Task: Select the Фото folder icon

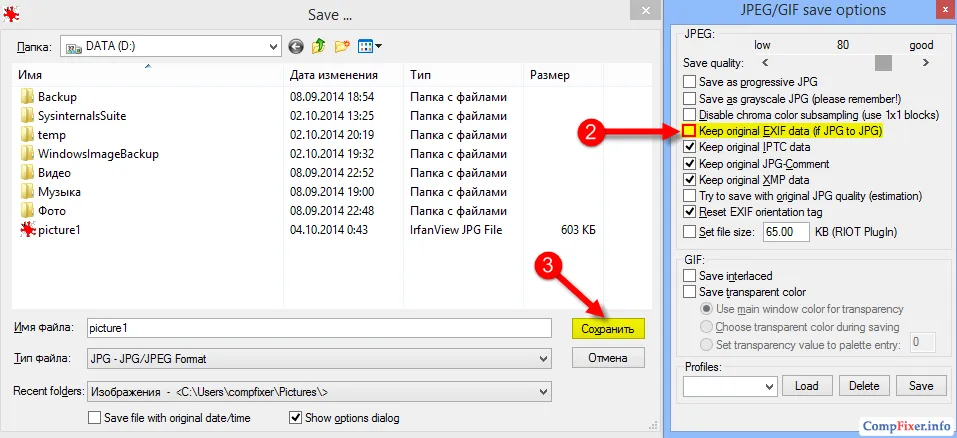Action: pyautogui.click(x=27, y=210)
